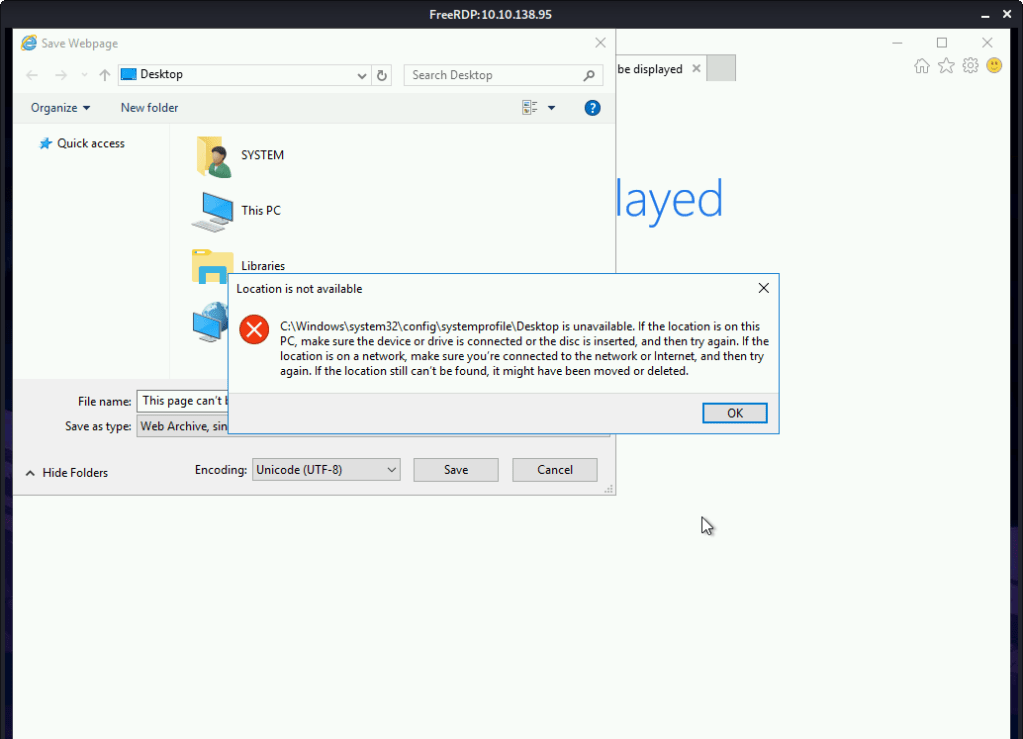Open Internet Explorer Home icon
The width and height of the screenshot is (1023, 739).
click(x=921, y=66)
